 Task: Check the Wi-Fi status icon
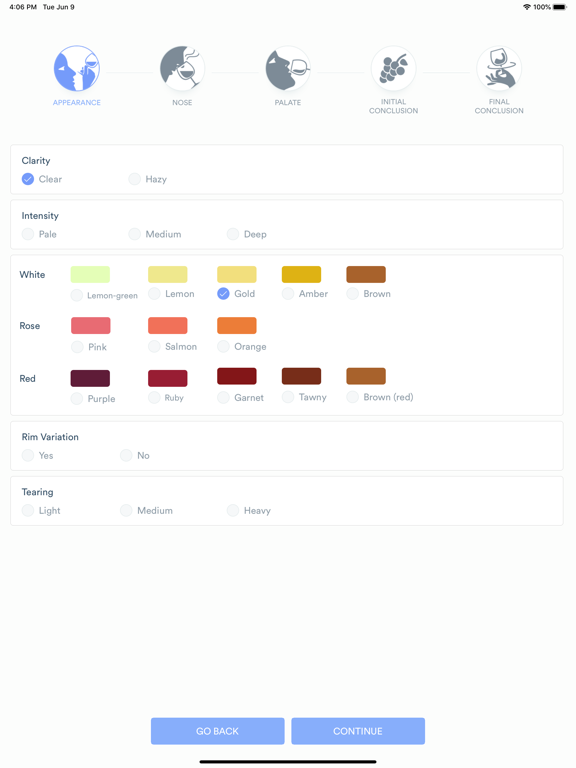click(x=527, y=7)
